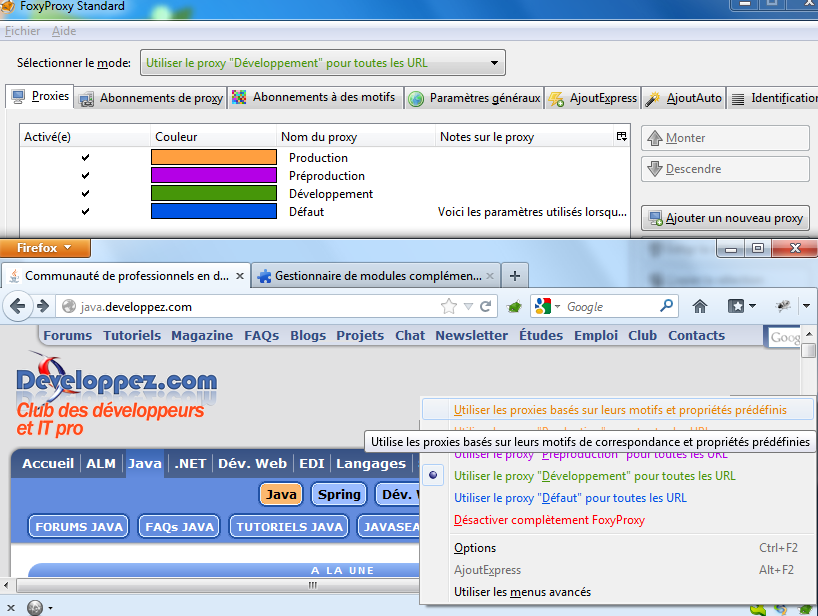Click the globe icon in the add-on bar

[x=35, y=608]
